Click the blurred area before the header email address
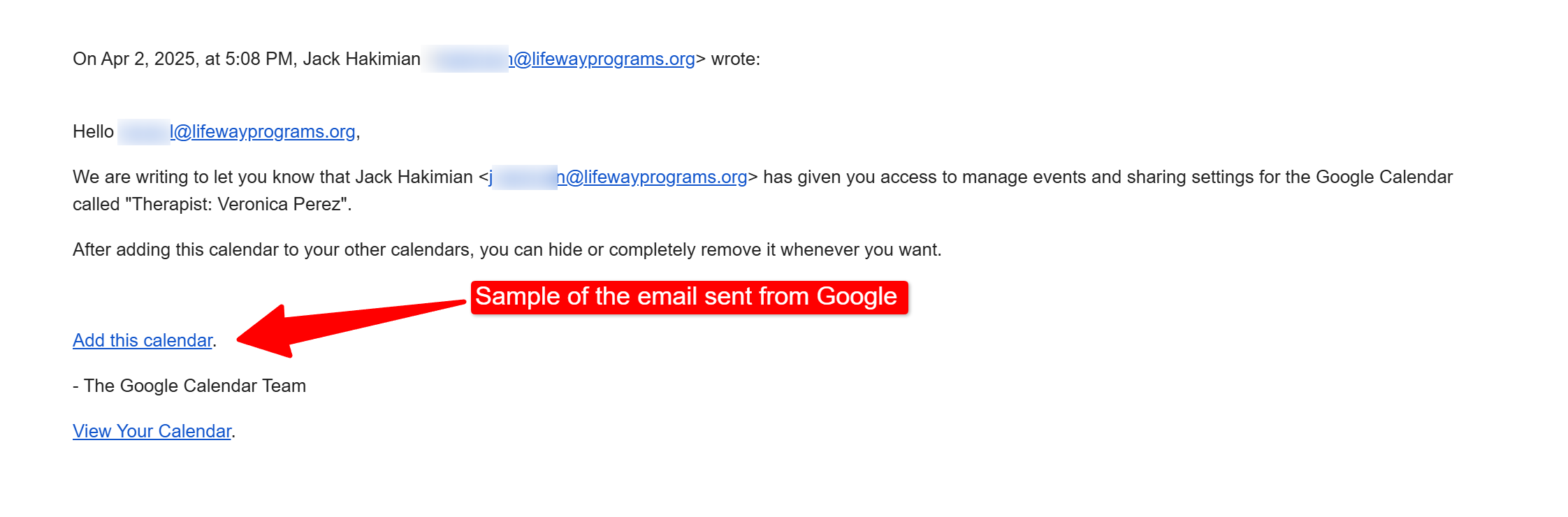Image resolution: width=1568 pixels, height=517 pixels. [x=466, y=59]
